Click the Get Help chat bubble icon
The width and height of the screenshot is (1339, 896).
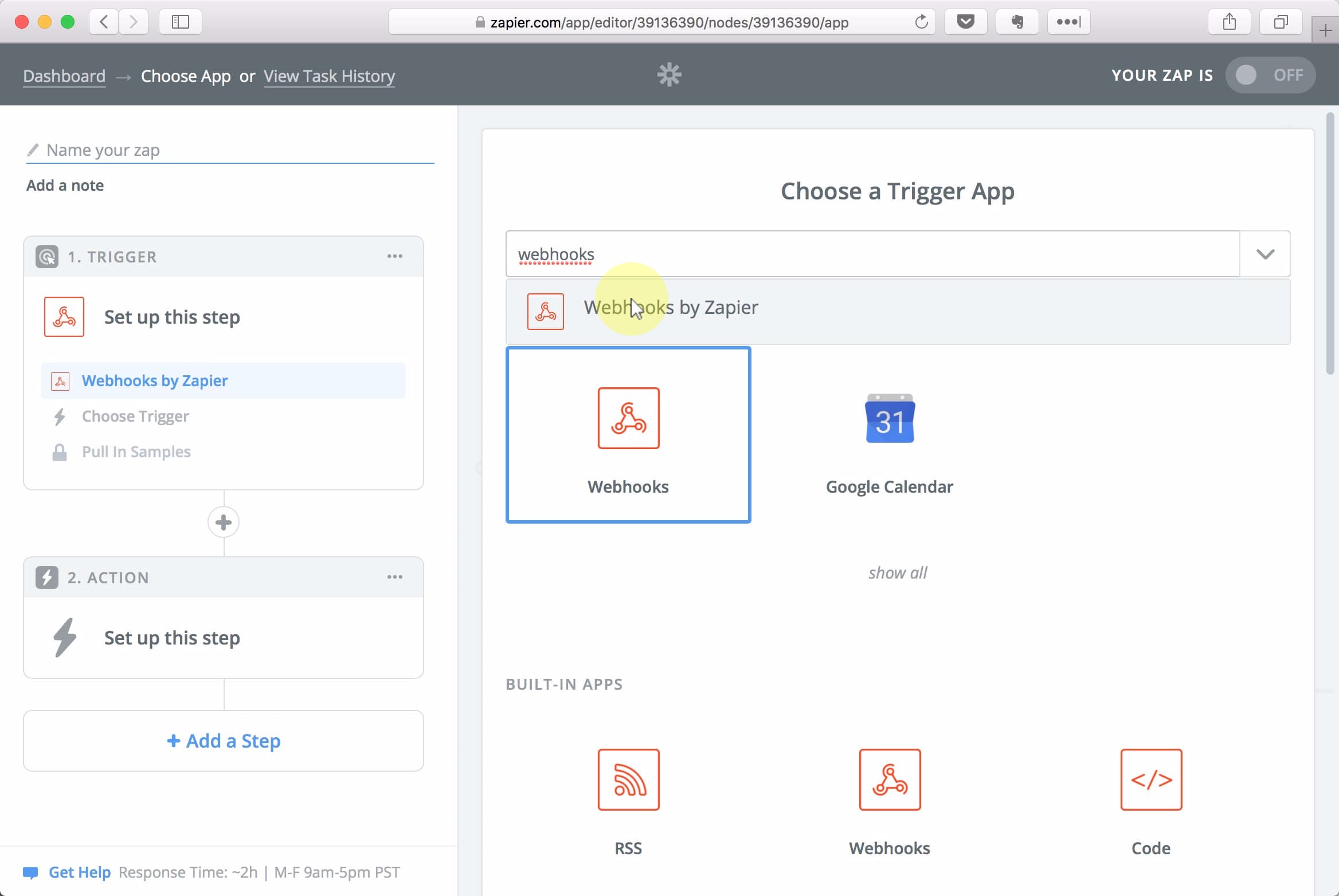[30, 873]
